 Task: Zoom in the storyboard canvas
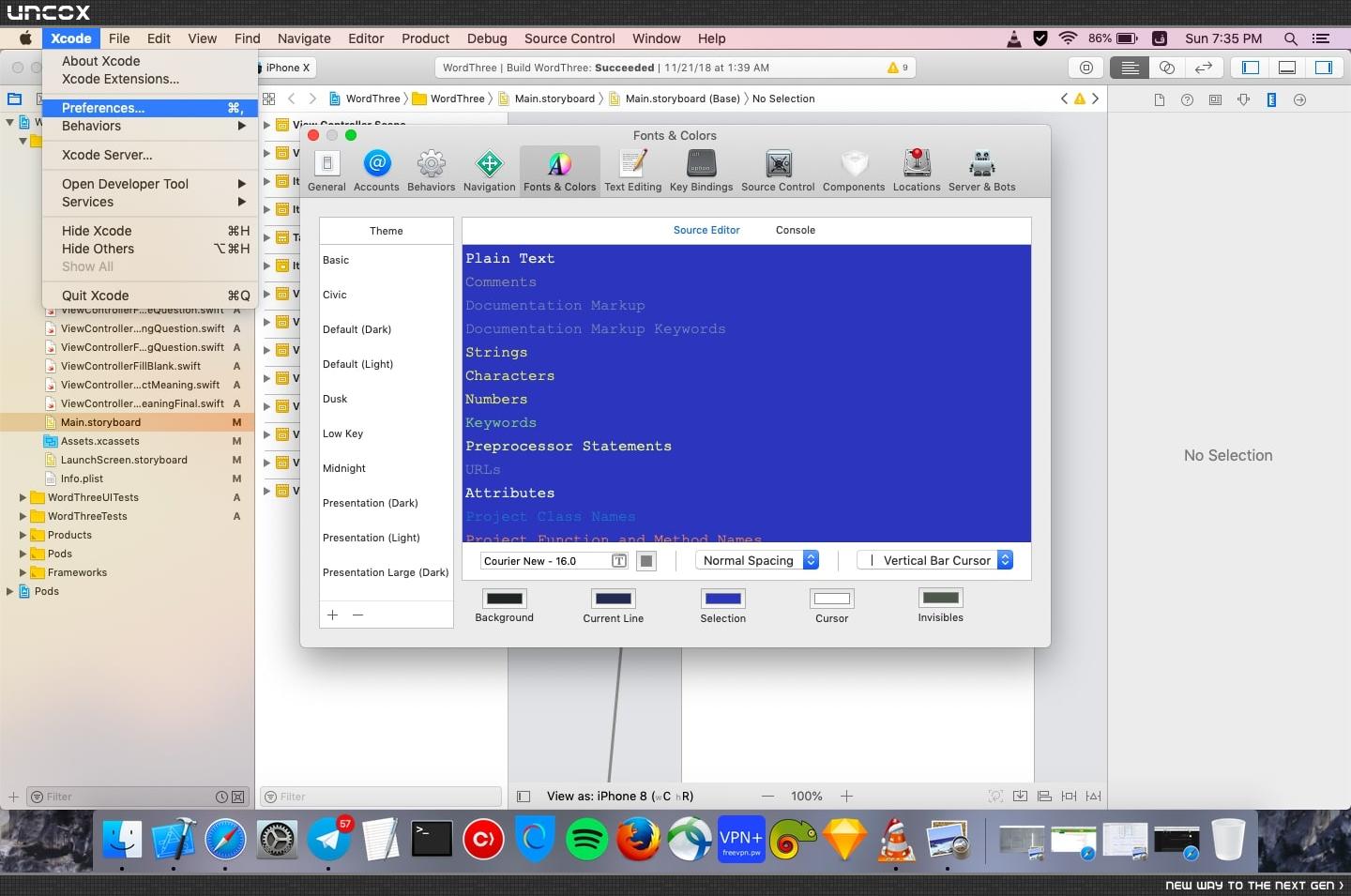click(x=846, y=796)
